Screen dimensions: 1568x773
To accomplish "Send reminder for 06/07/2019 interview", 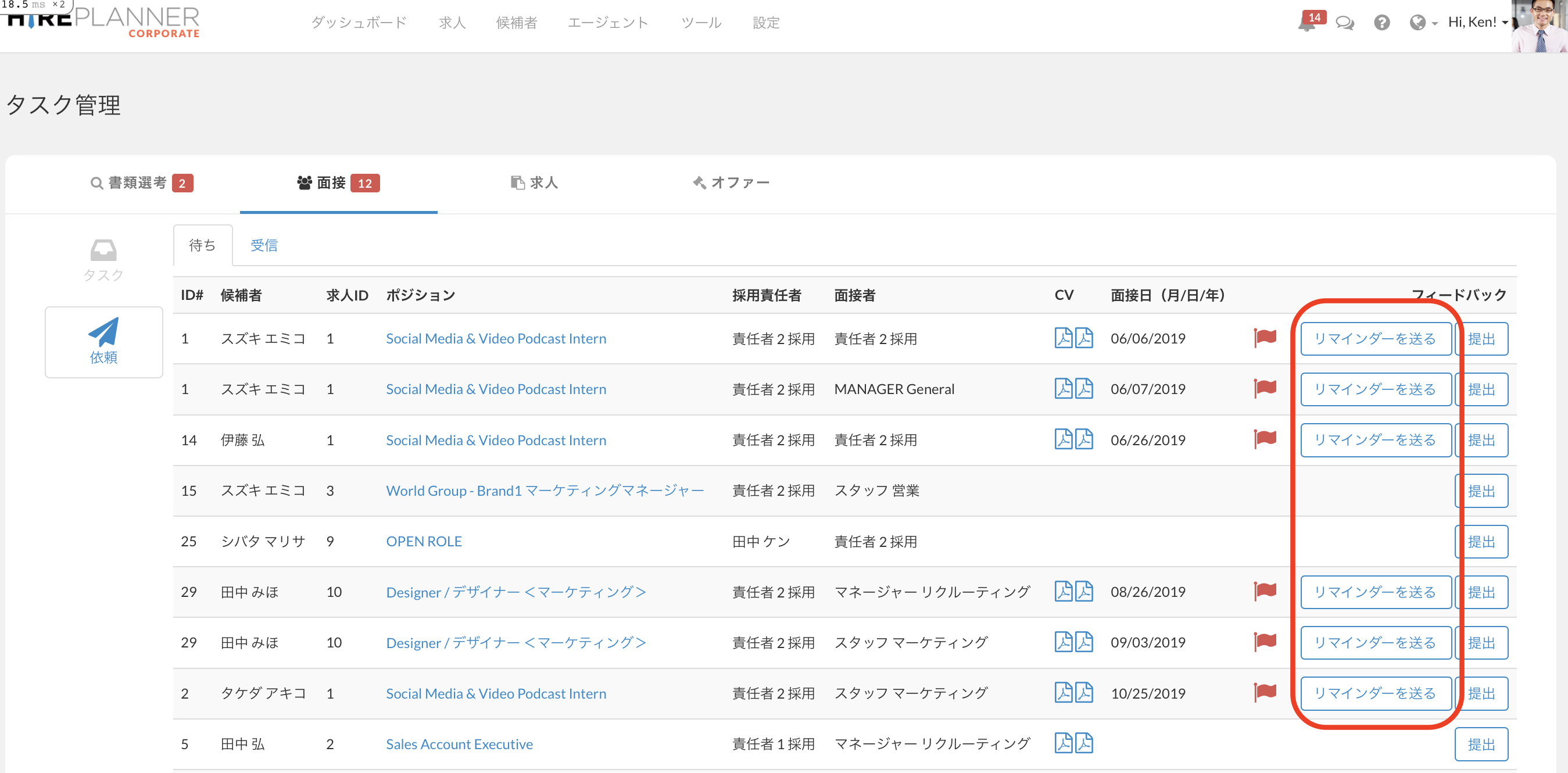I will pos(1374,389).
